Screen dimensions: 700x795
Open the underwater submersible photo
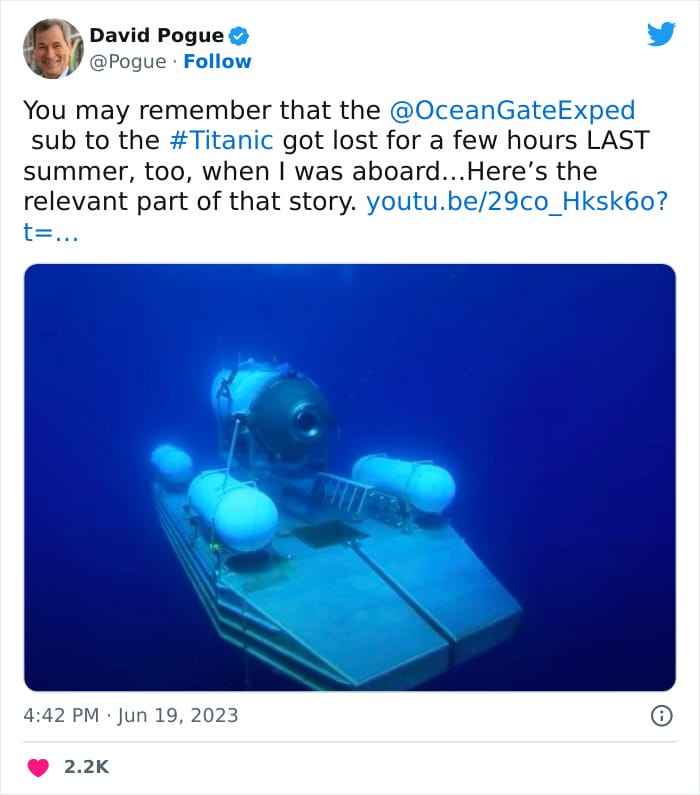pyautogui.click(x=350, y=477)
